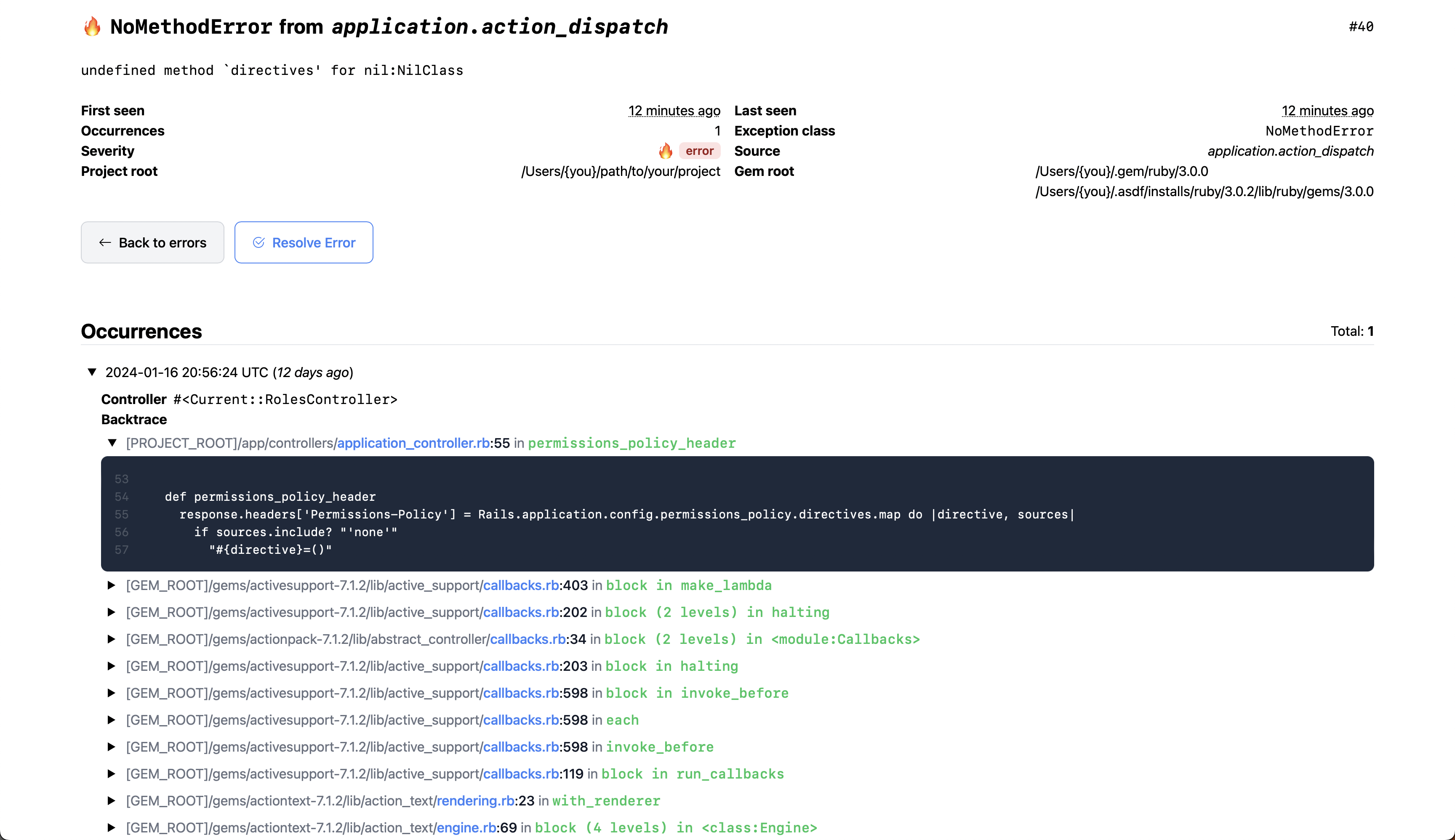Click the red error severity badge
This screenshot has width=1455, height=840.
699,151
